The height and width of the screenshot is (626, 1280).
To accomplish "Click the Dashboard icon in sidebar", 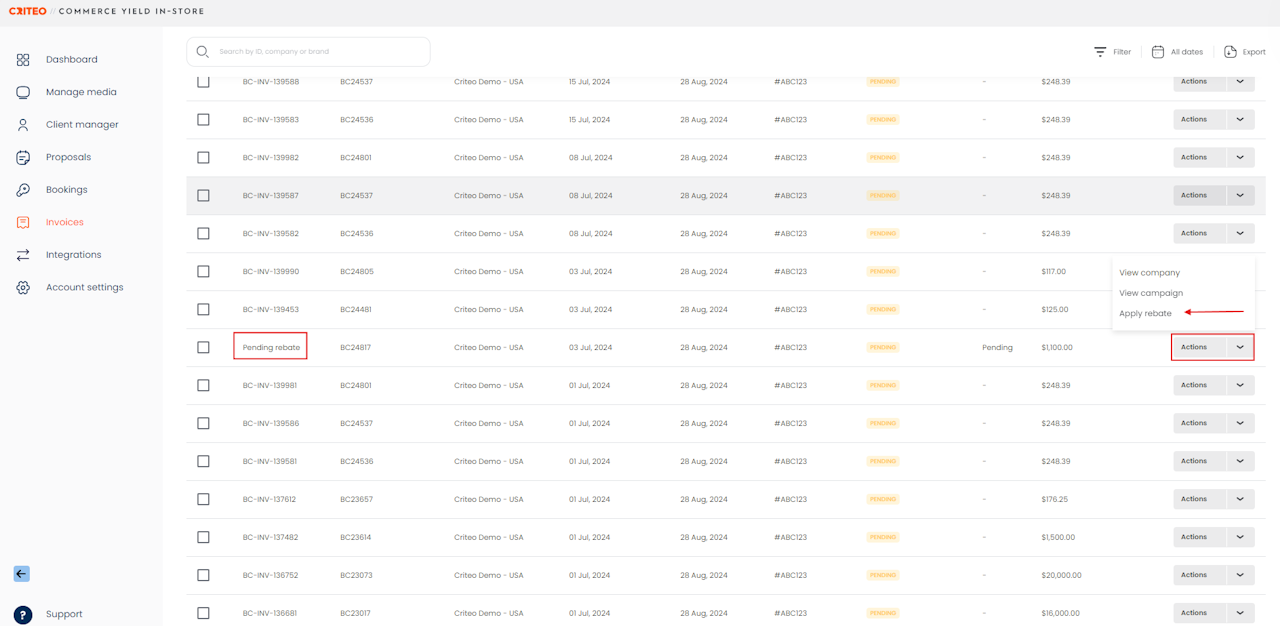I will [23, 60].
